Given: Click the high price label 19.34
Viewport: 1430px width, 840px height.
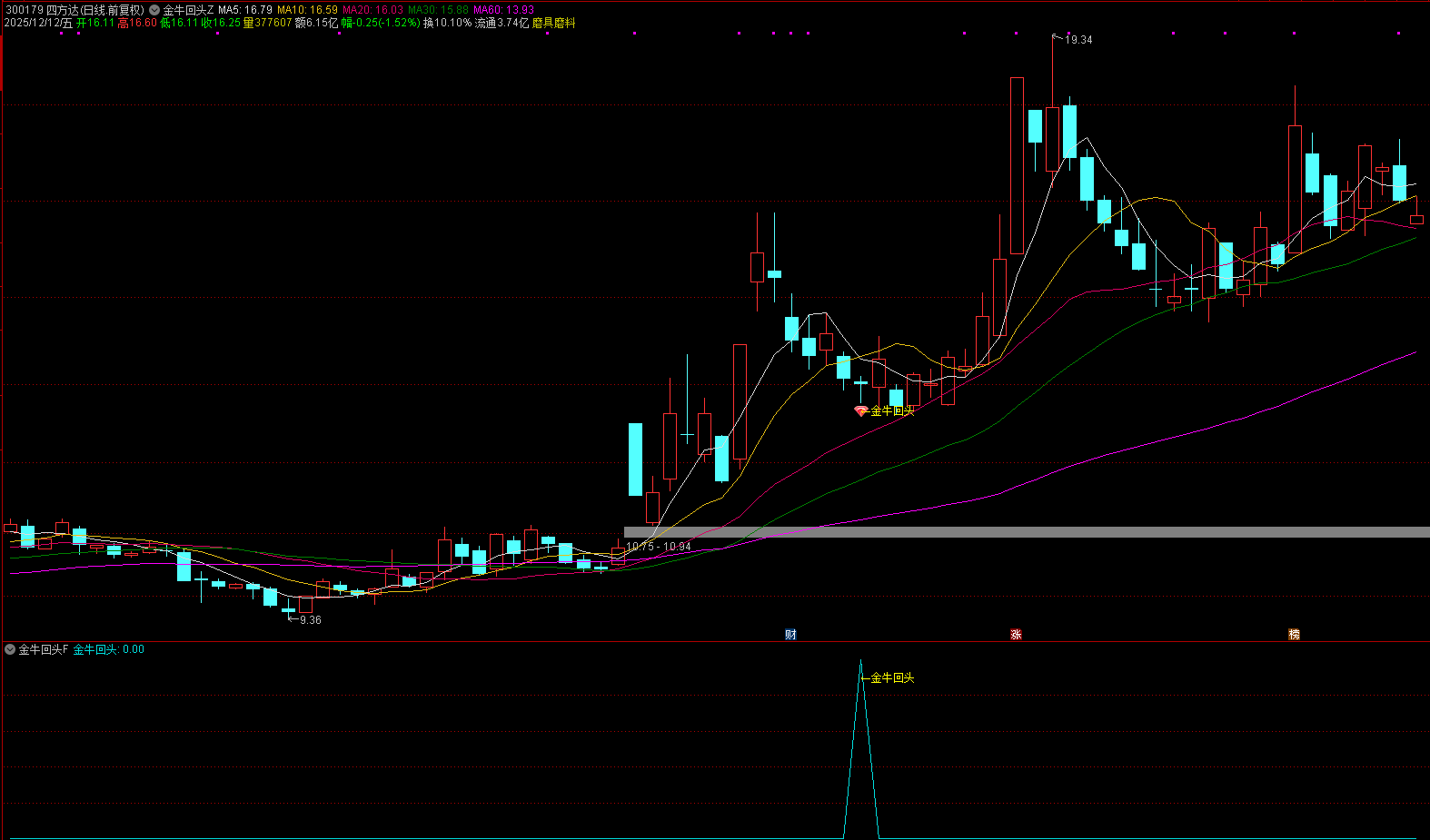Looking at the screenshot, I should tap(1078, 40).
